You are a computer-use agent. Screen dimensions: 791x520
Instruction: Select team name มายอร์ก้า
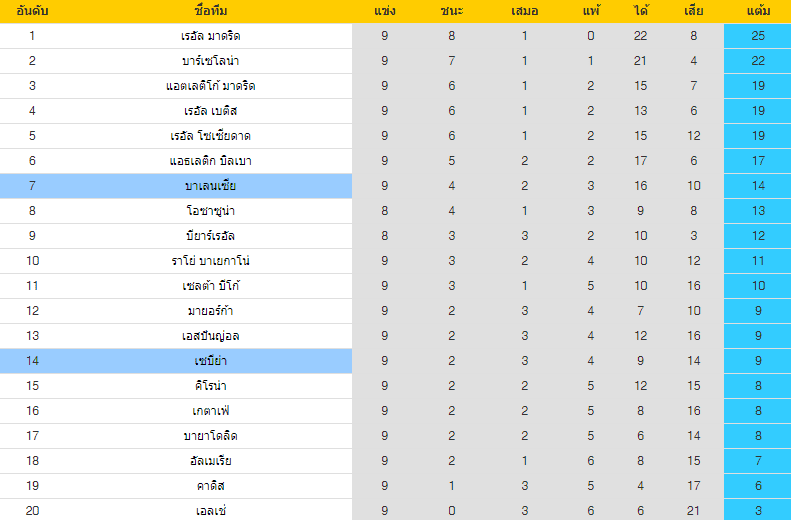[211, 311]
